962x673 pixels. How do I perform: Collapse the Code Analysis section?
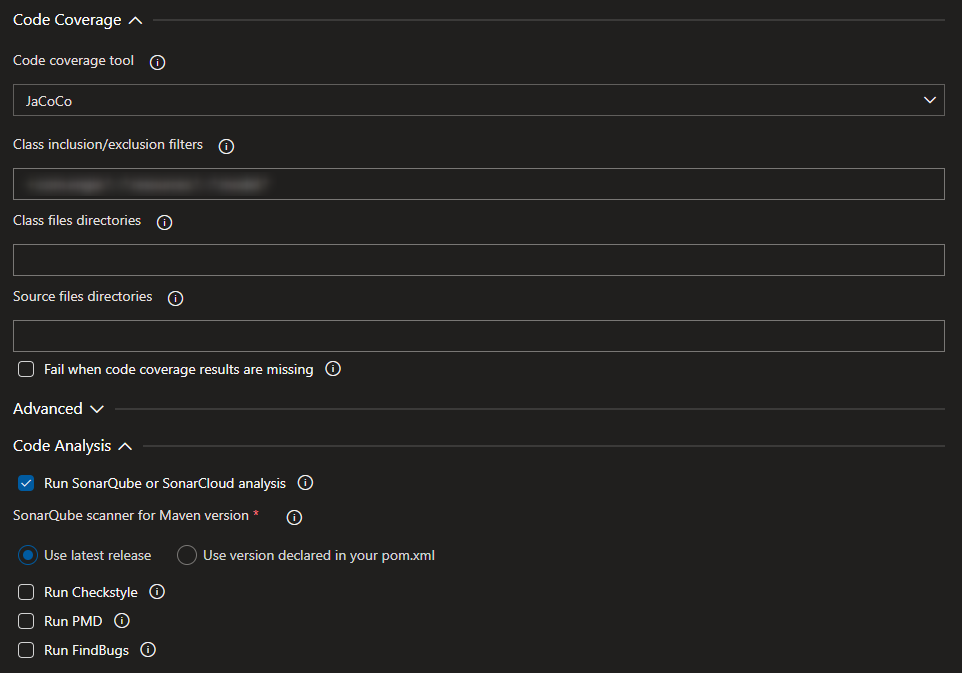pyautogui.click(x=125, y=446)
